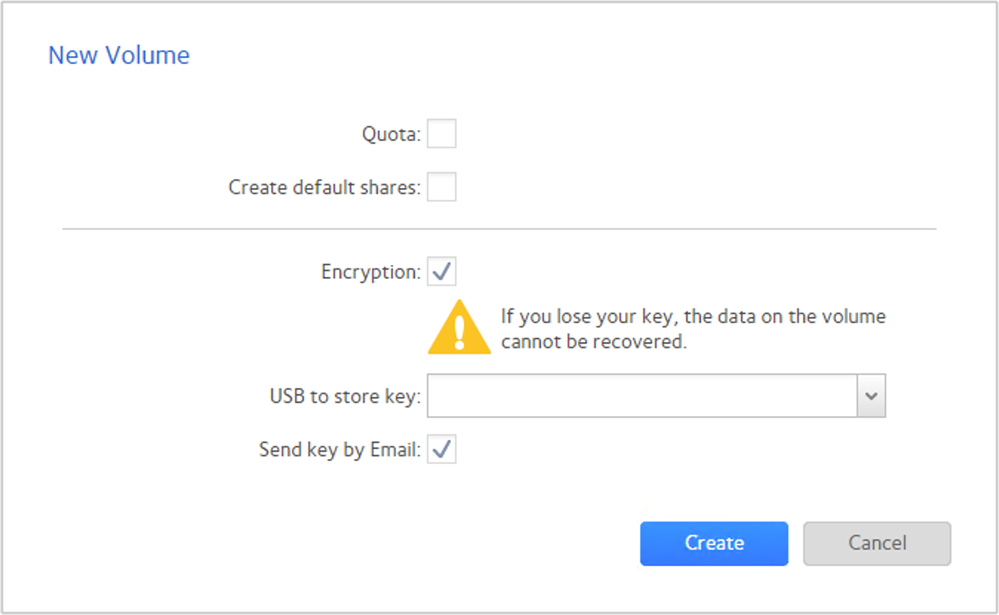Select the Encryption label text
This screenshot has height=615, width=999.
pos(370,272)
